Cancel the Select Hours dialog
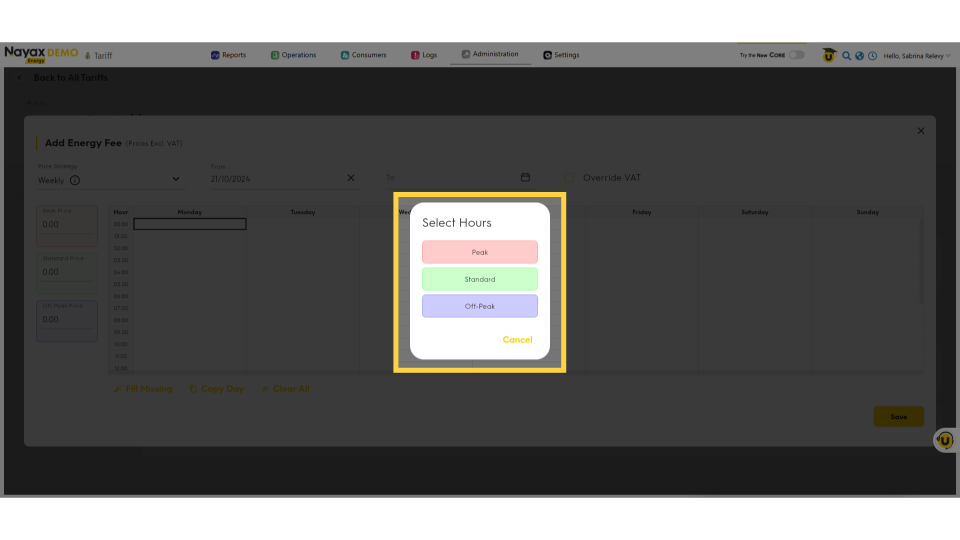The height and width of the screenshot is (540, 960). pos(517,340)
